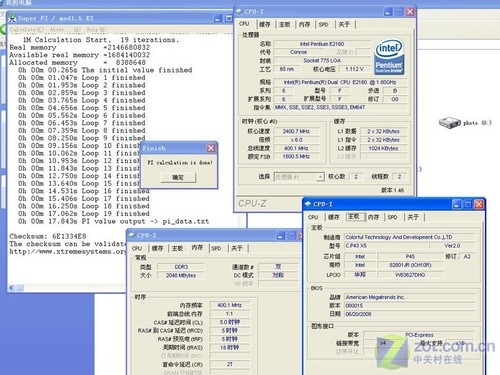Maximize the CPU-Z mainboard window
Screen dimensions: 500x375
[468, 204]
